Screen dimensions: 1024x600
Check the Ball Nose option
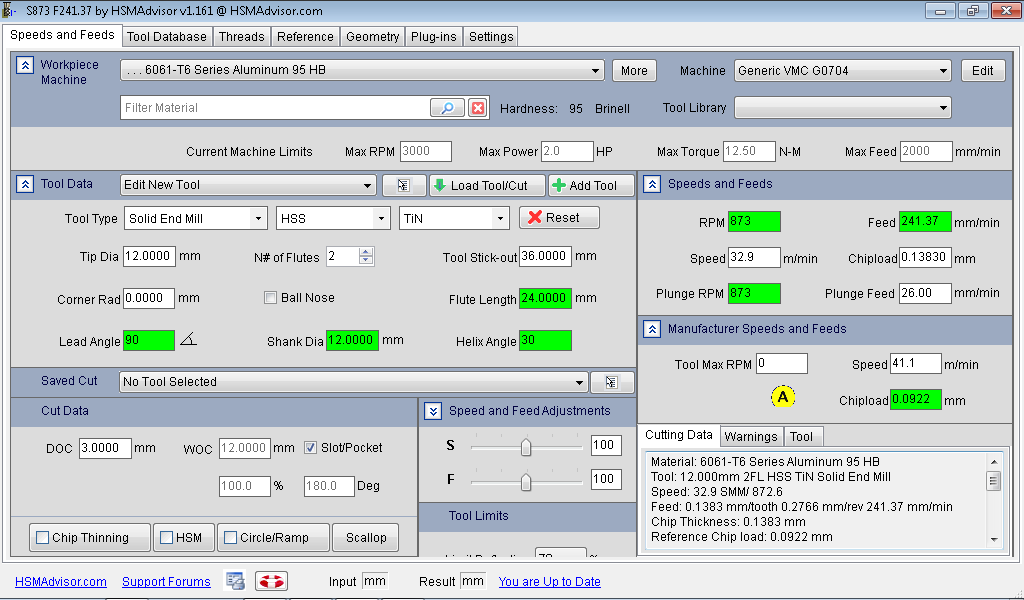click(270, 298)
